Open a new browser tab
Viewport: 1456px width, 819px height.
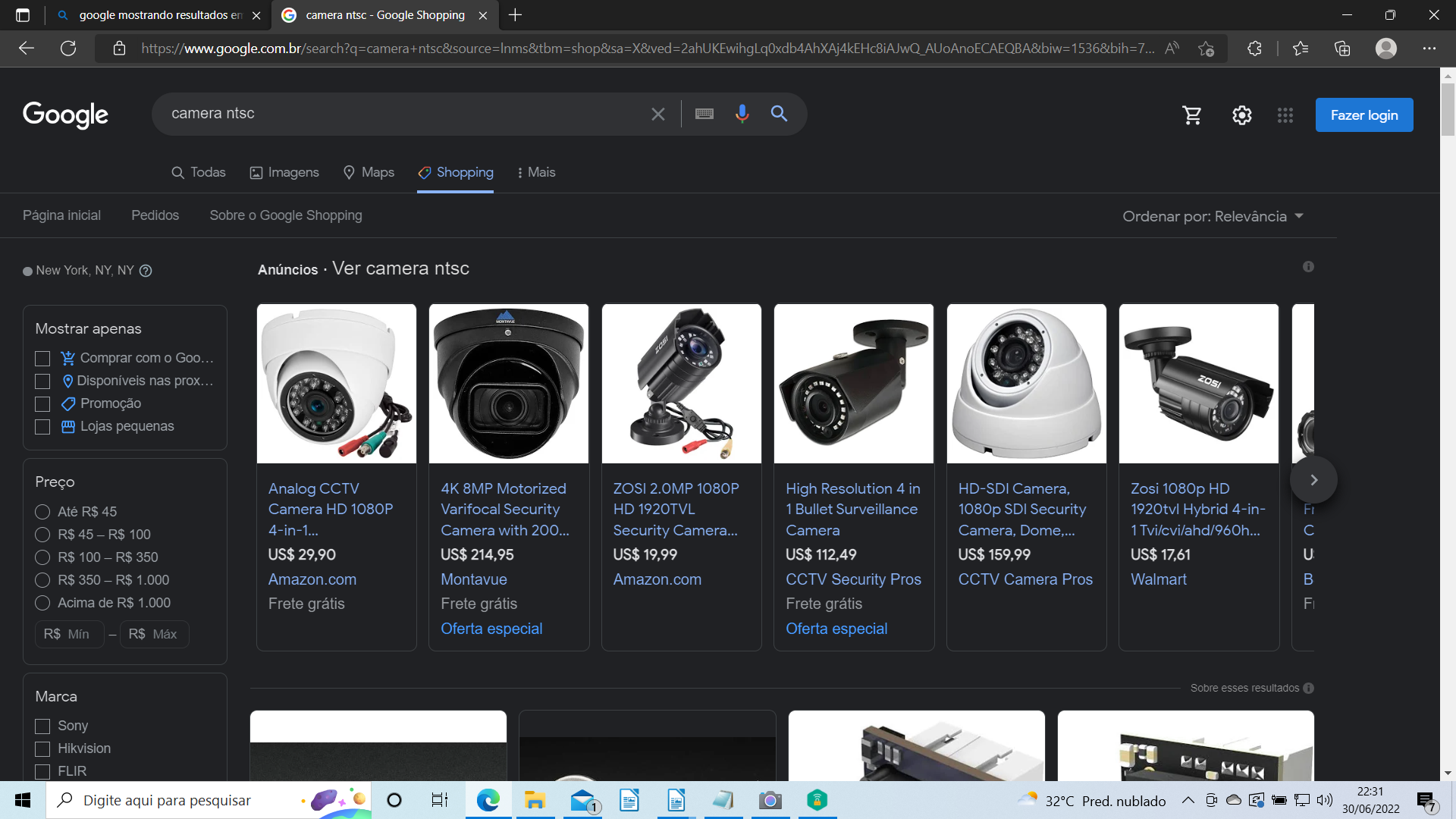point(516,15)
